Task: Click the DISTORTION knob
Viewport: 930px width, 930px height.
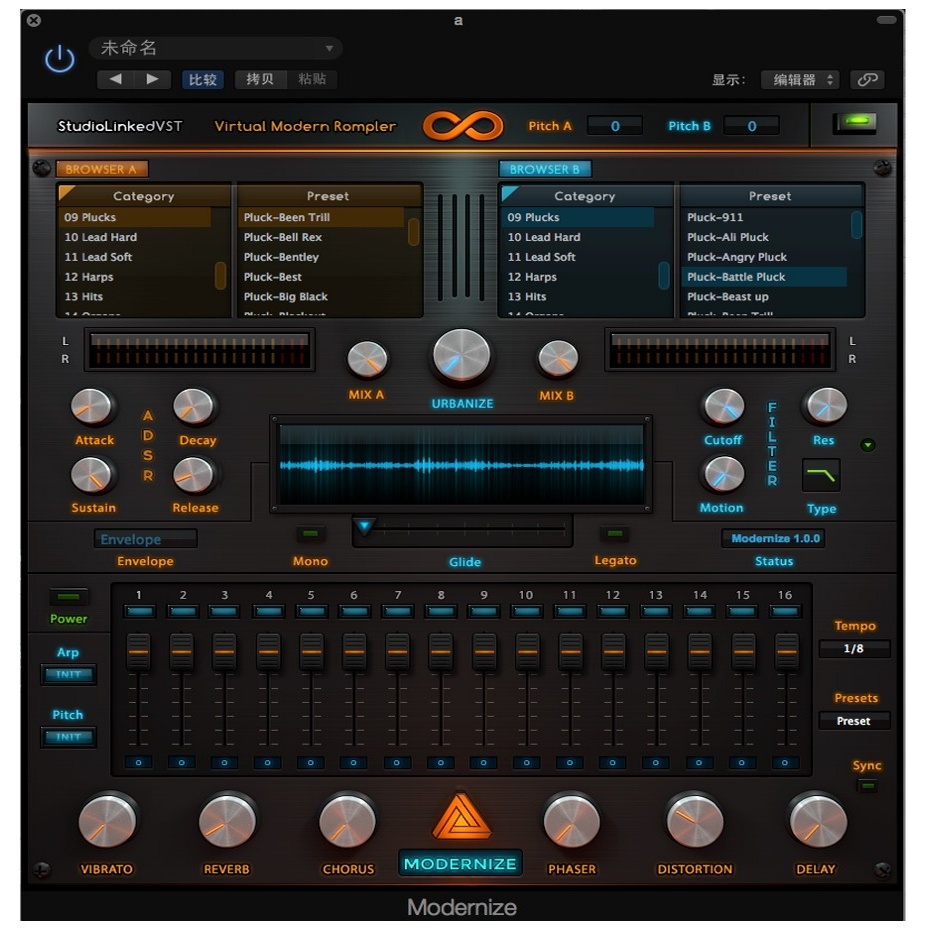Action: pyautogui.click(x=695, y=821)
